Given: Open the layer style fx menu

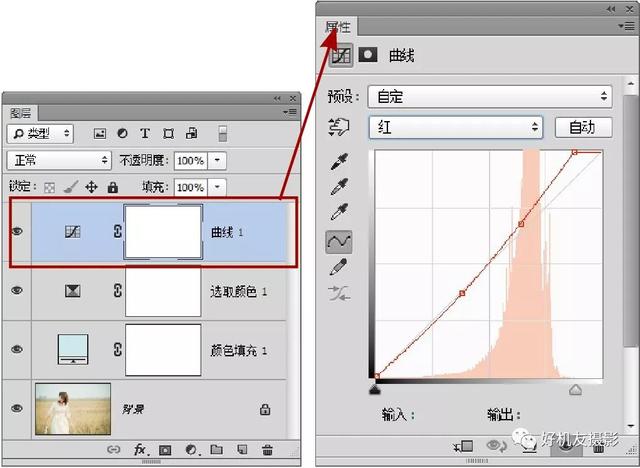Looking at the screenshot, I should click(141, 451).
